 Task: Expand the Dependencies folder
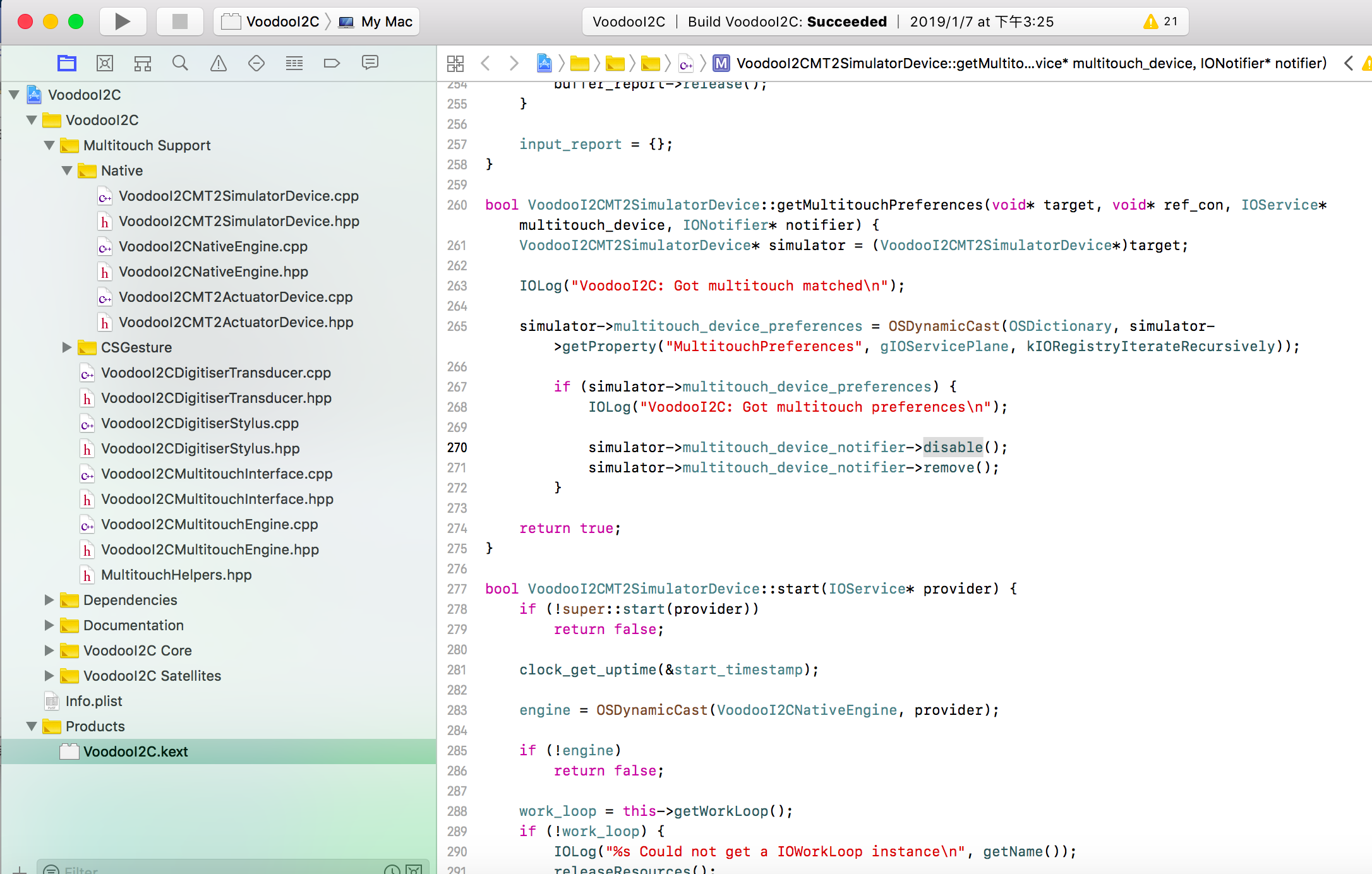tap(49, 600)
